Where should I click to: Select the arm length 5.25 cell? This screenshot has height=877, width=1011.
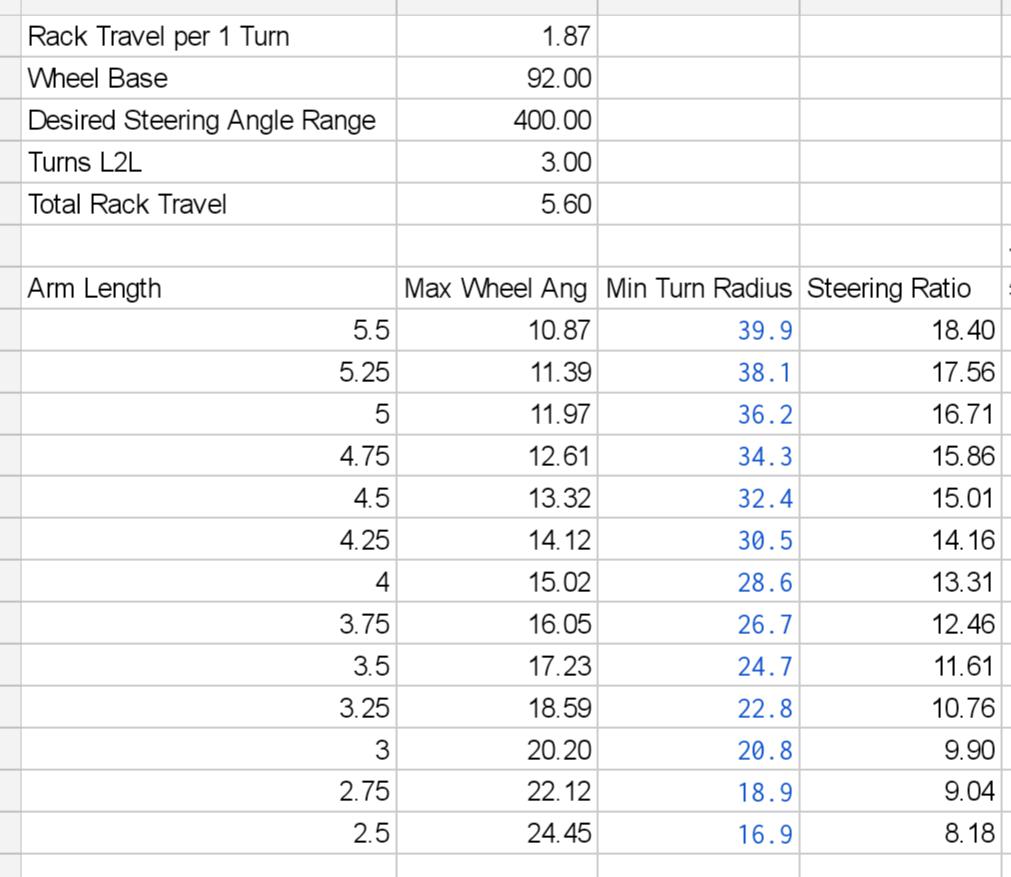pyautogui.click(x=208, y=372)
